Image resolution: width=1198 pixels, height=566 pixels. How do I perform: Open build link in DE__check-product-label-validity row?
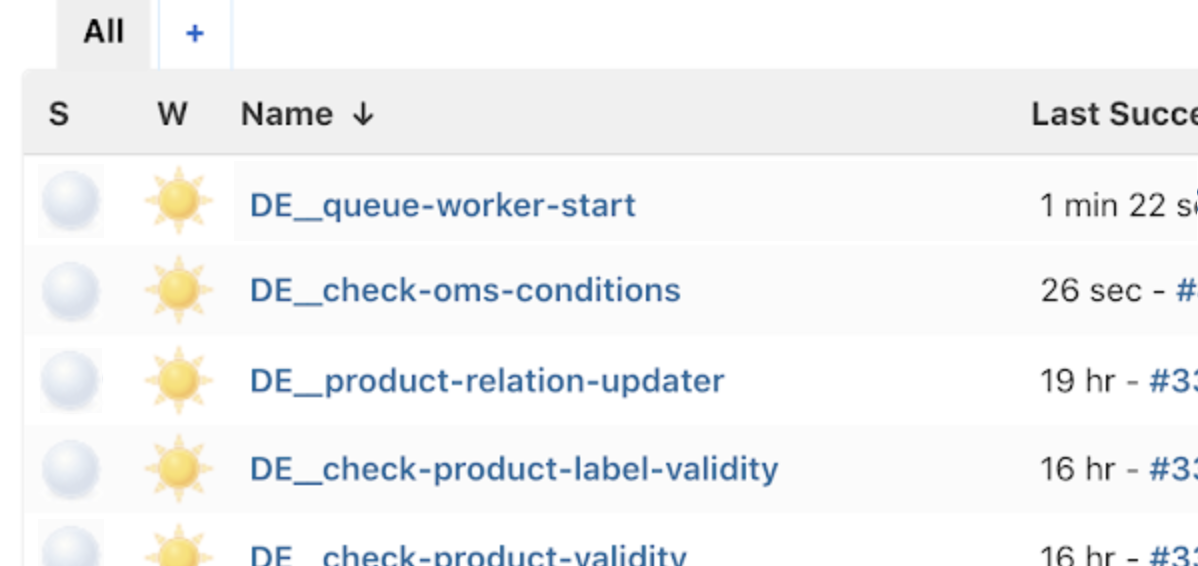(x=1174, y=468)
